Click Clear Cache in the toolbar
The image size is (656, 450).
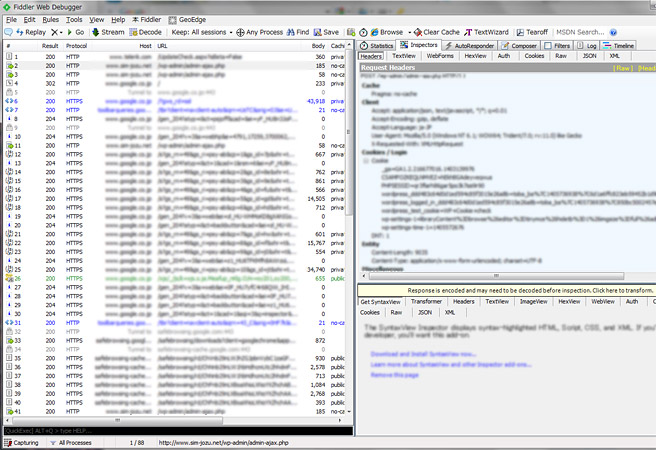pyautogui.click(x=436, y=32)
